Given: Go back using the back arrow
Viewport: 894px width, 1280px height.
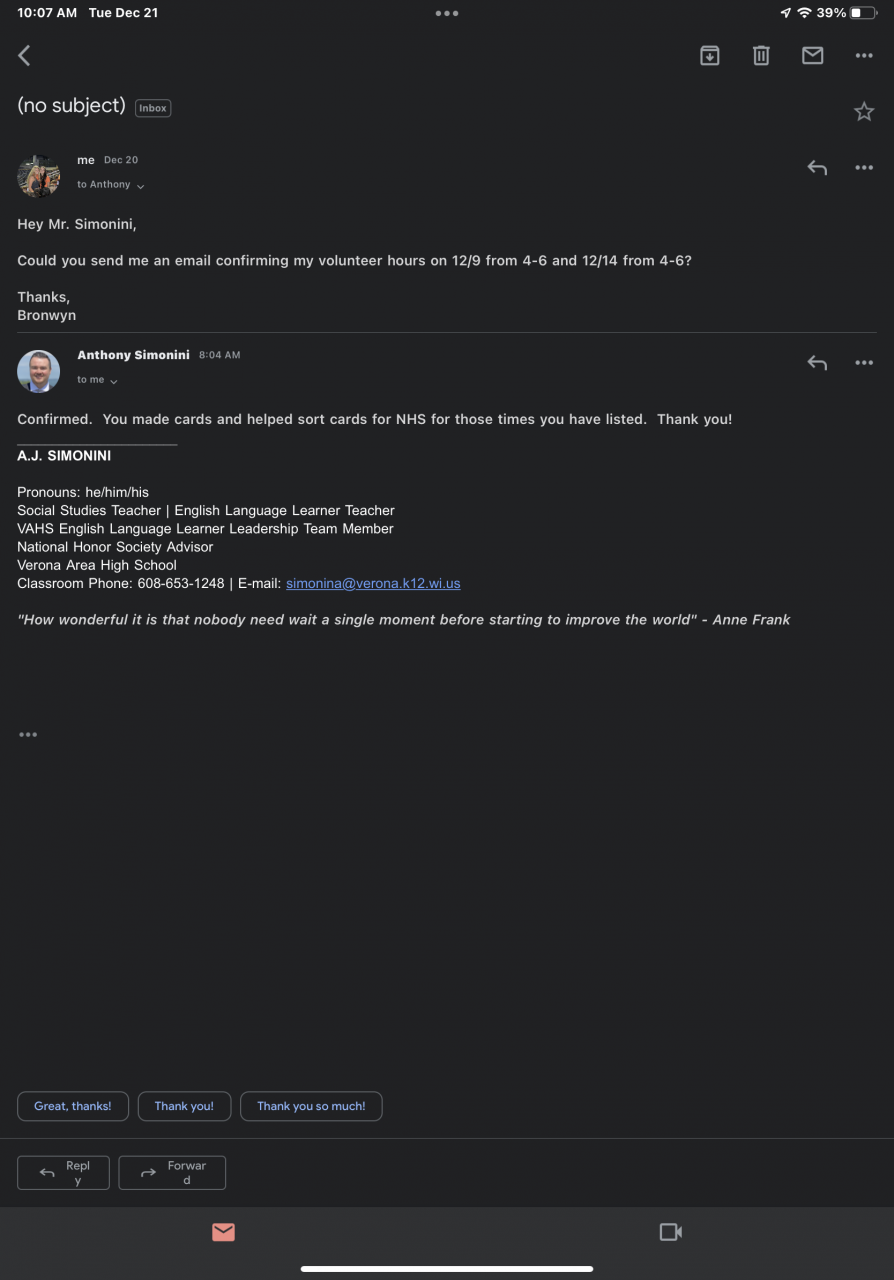Looking at the screenshot, I should tap(25, 56).
